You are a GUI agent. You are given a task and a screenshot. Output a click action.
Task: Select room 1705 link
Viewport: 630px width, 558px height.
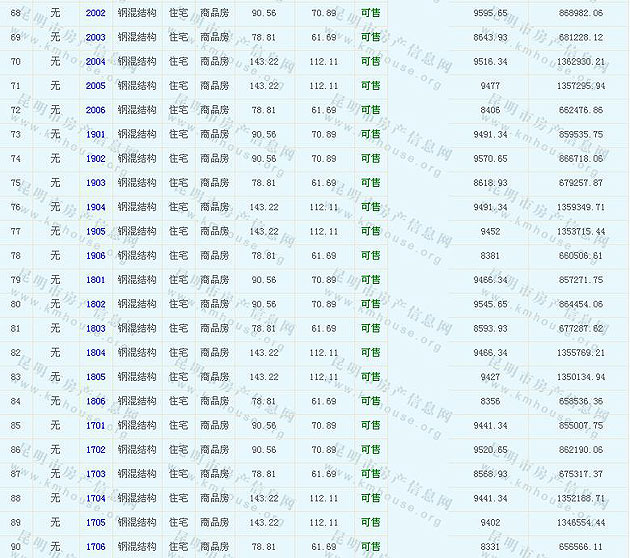[x=96, y=522]
